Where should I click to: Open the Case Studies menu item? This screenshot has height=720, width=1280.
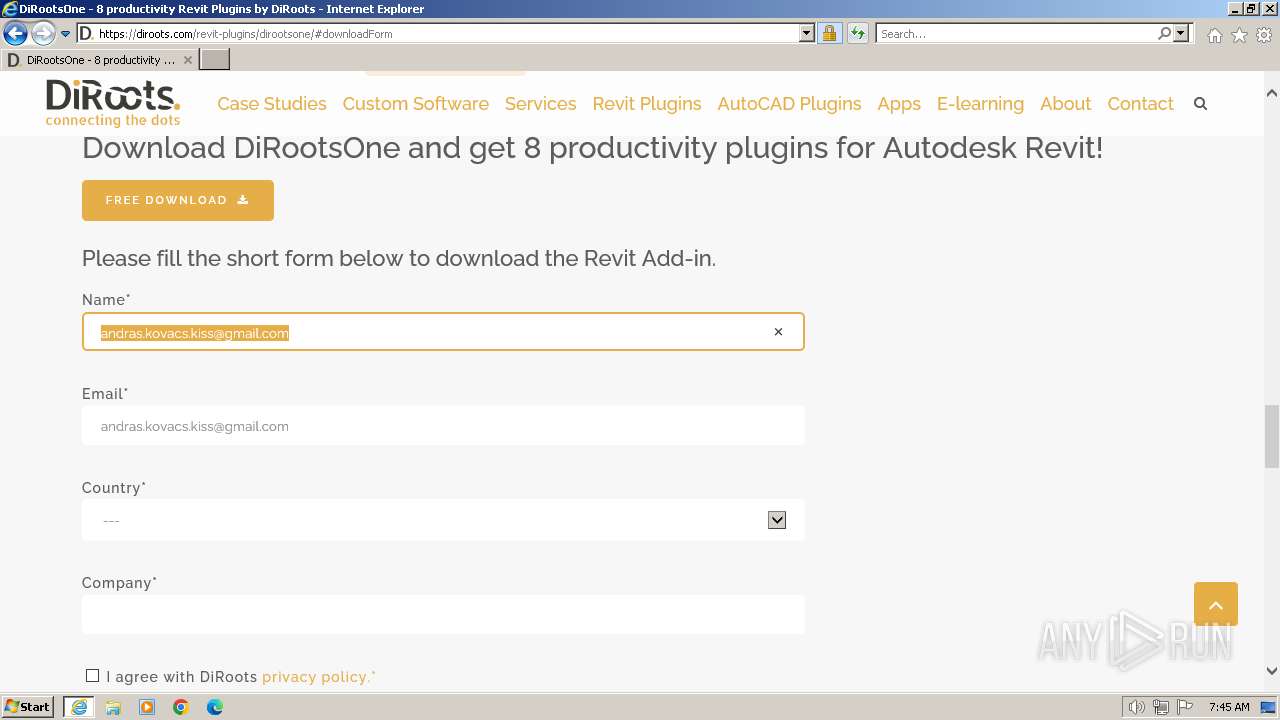tap(271, 104)
